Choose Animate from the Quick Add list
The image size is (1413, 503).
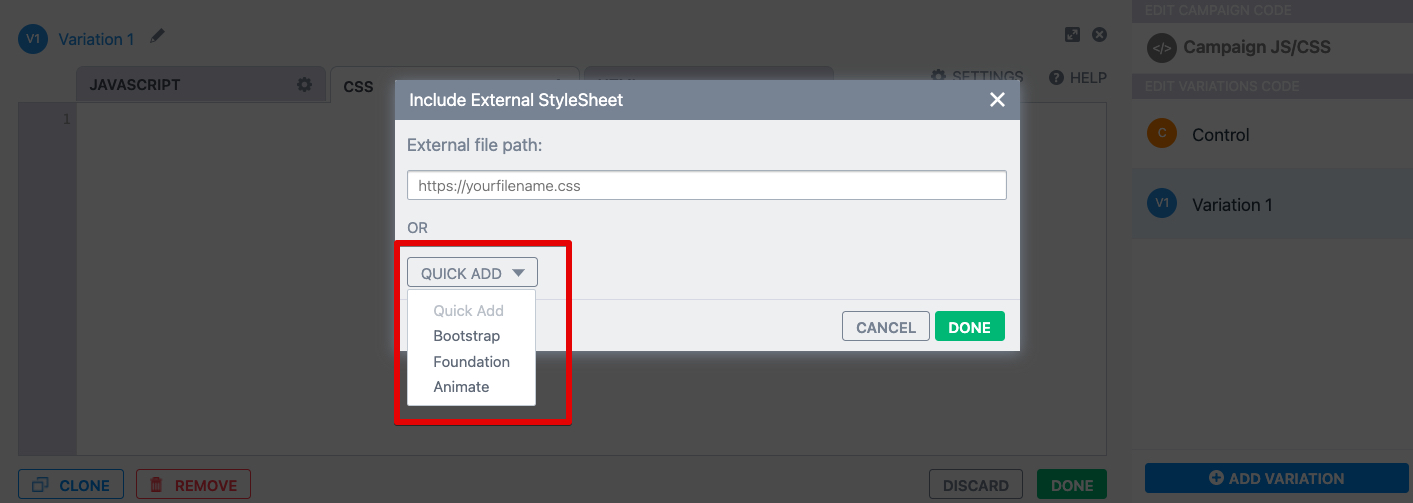pos(461,387)
